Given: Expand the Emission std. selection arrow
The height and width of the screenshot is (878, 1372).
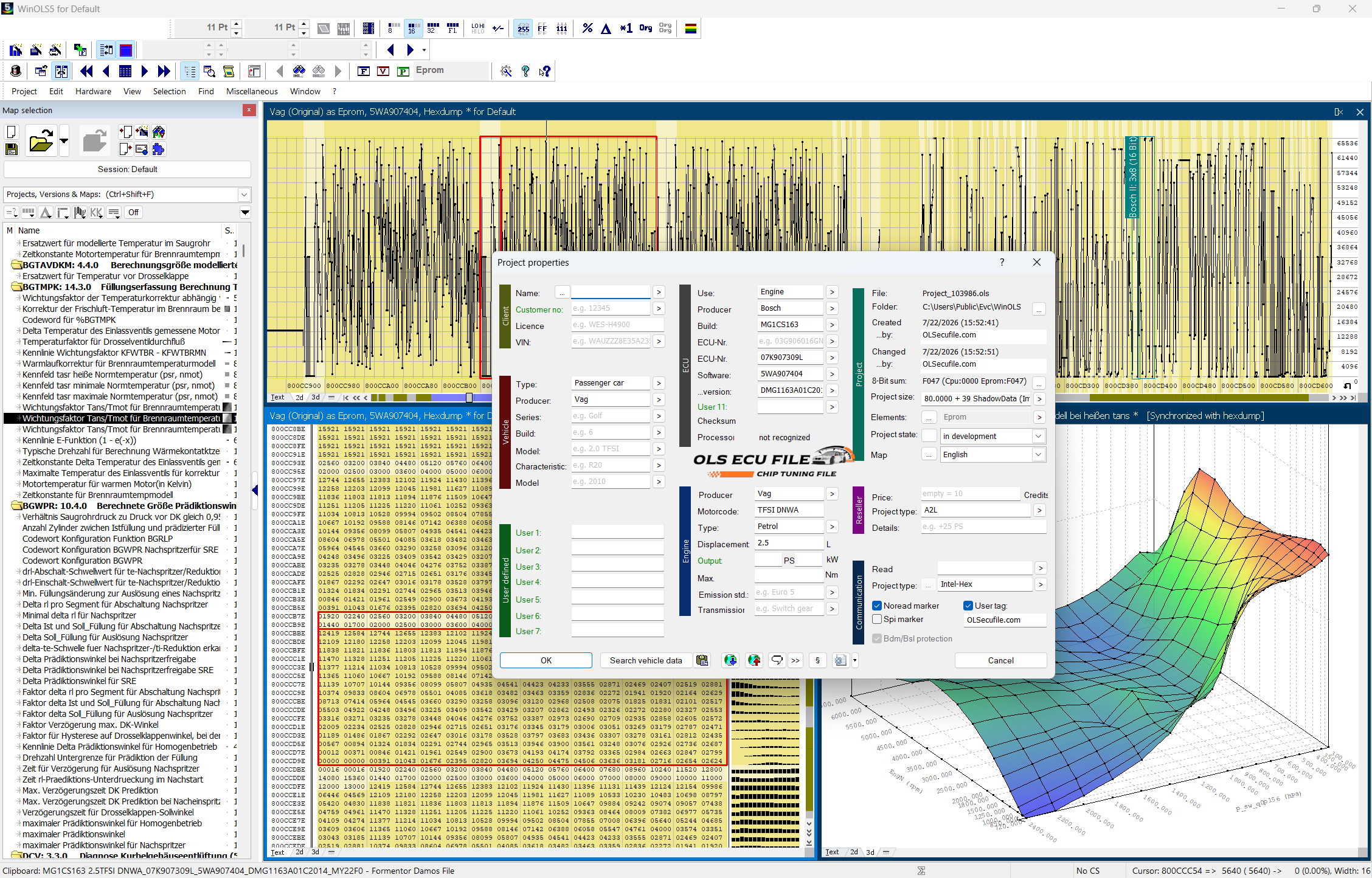Looking at the screenshot, I should pos(832,592).
